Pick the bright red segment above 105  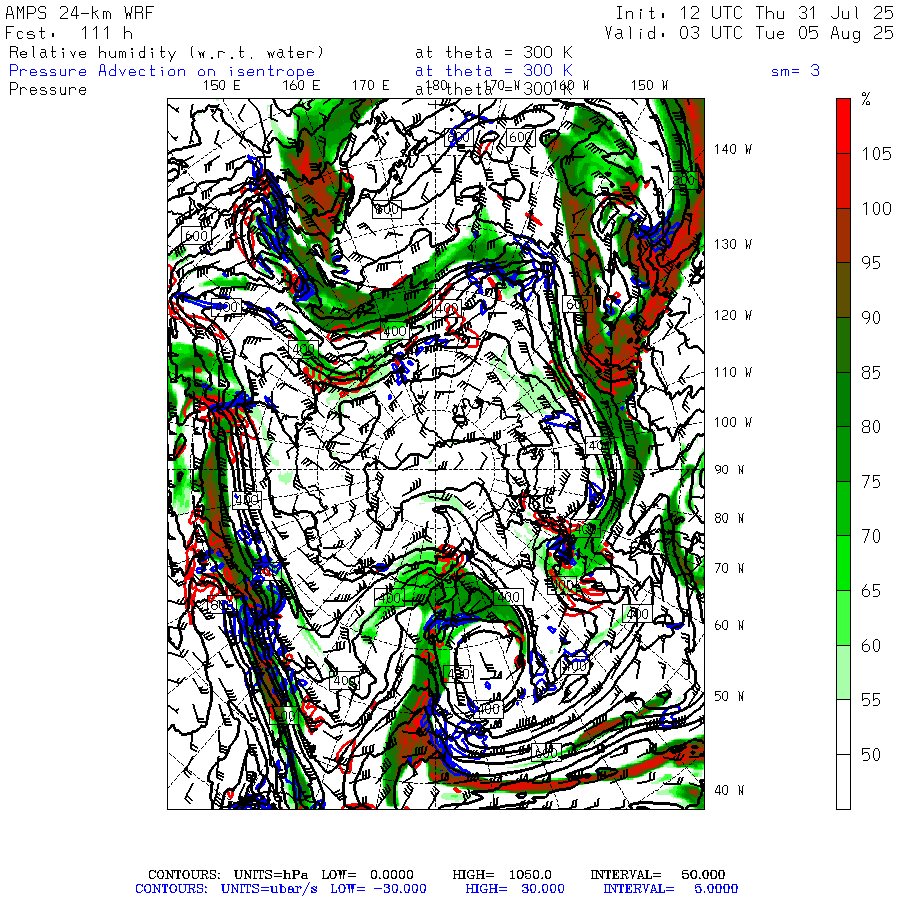[843, 126]
